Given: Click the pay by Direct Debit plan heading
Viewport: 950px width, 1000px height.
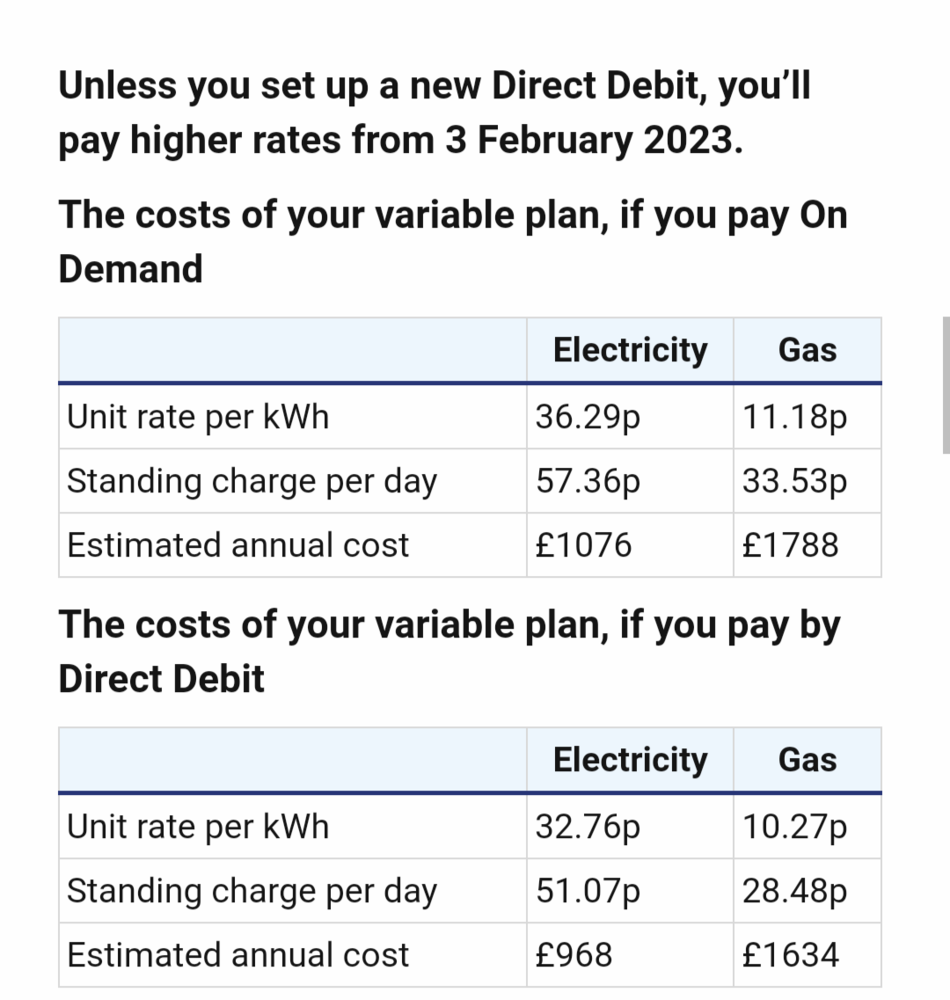Looking at the screenshot, I should click(x=449, y=651).
